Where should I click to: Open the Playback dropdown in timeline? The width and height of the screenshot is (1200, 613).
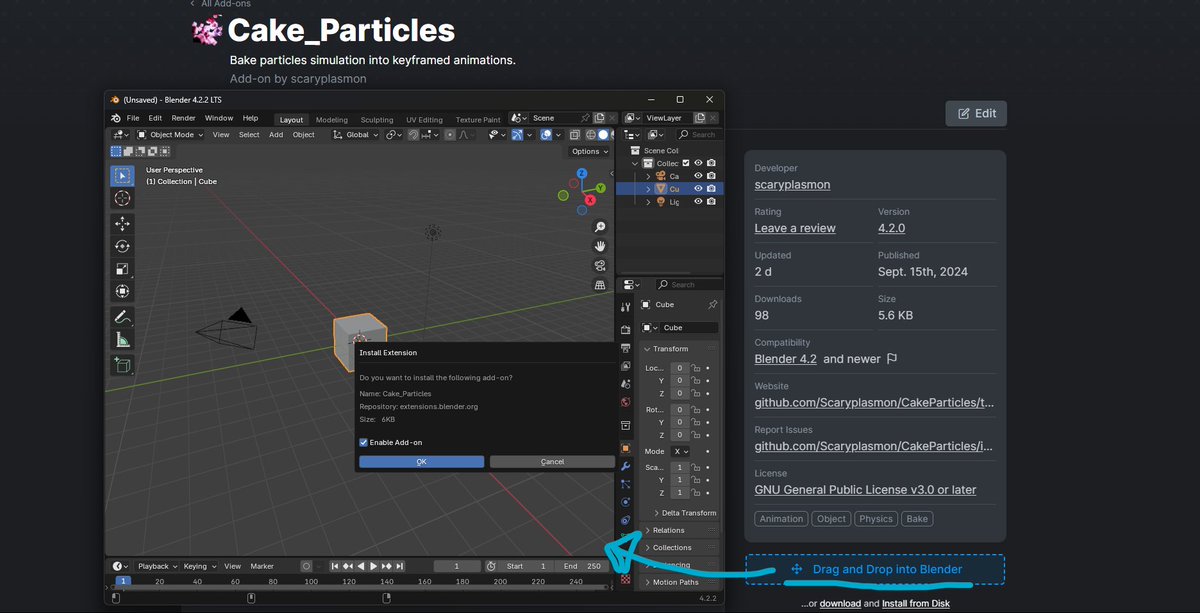point(158,566)
